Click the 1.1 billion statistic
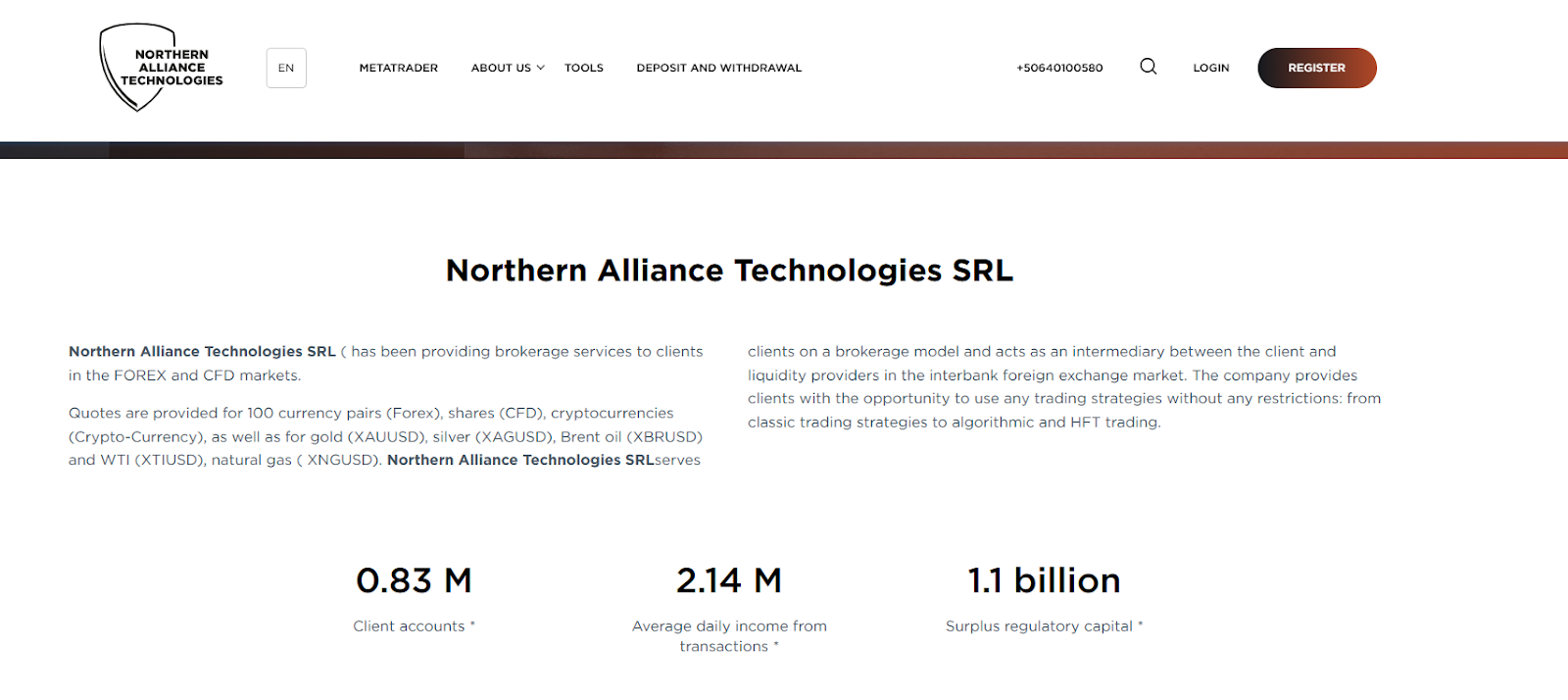1568x700 pixels. coord(1044,580)
